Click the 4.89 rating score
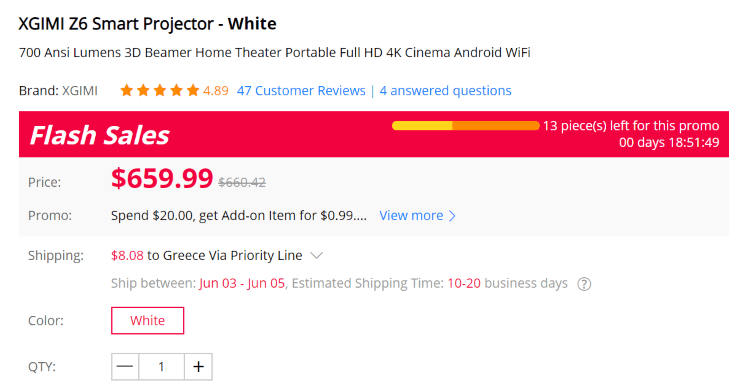Viewport: 750px width, 388px height. point(216,91)
